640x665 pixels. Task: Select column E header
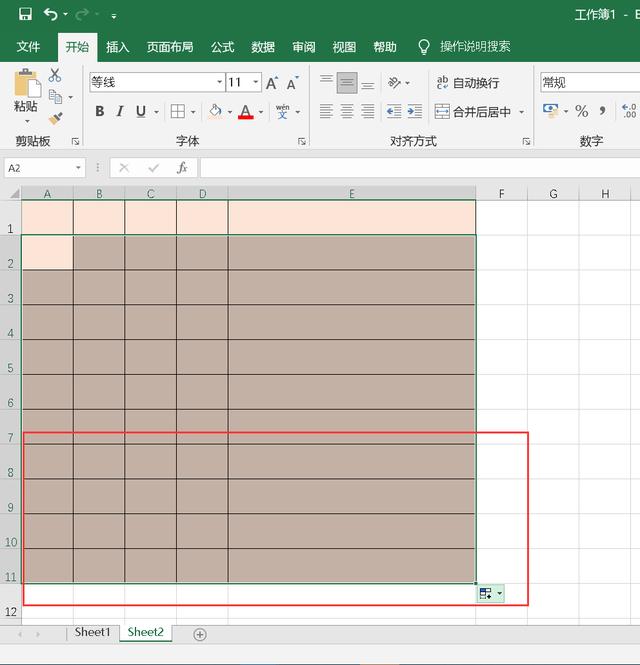point(352,193)
